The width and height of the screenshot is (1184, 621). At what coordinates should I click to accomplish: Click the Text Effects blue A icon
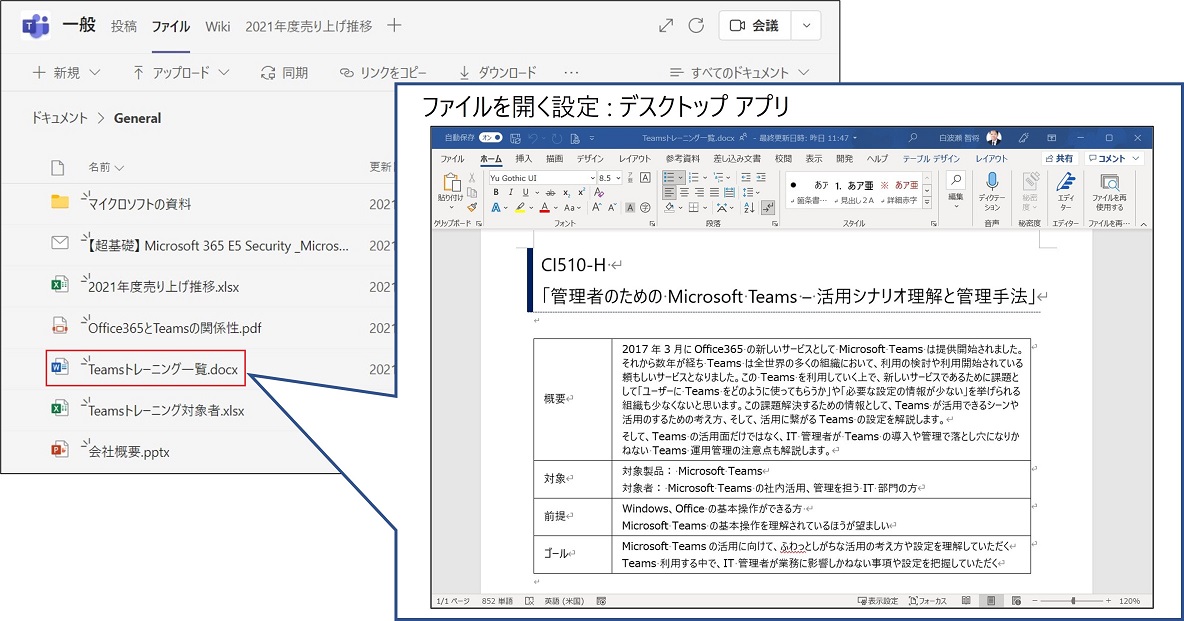[496, 208]
